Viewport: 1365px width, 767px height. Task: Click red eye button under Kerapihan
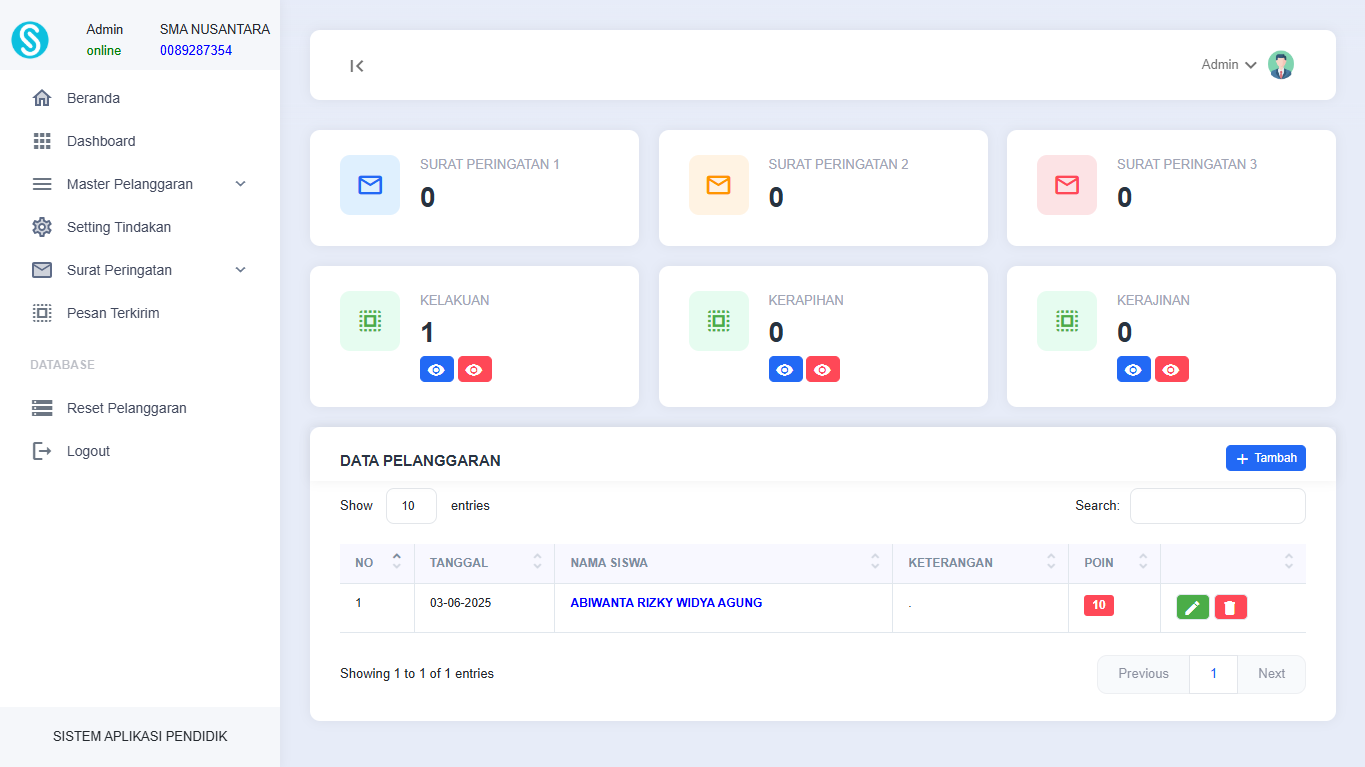(822, 370)
